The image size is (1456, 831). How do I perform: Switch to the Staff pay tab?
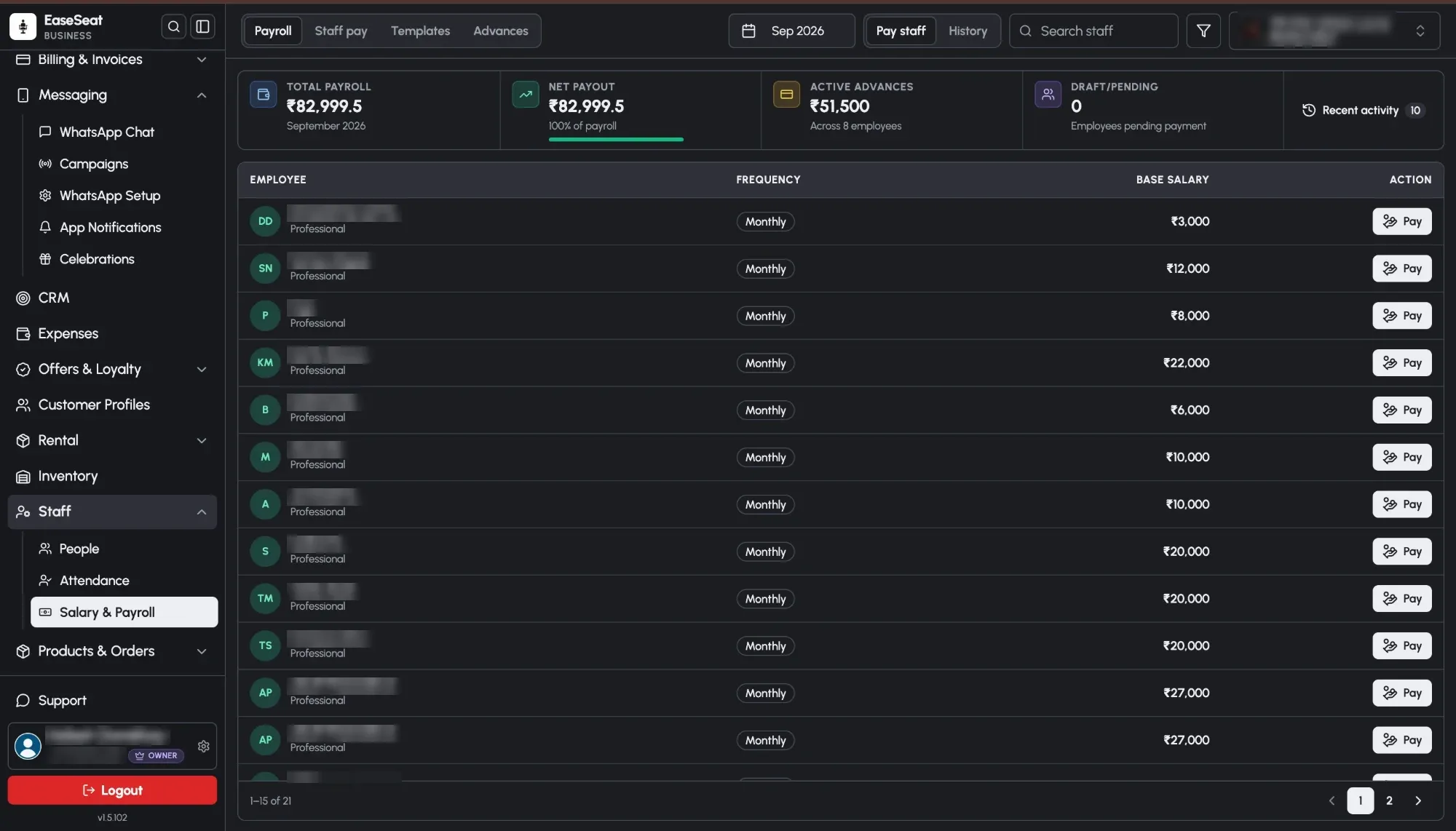point(341,31)
